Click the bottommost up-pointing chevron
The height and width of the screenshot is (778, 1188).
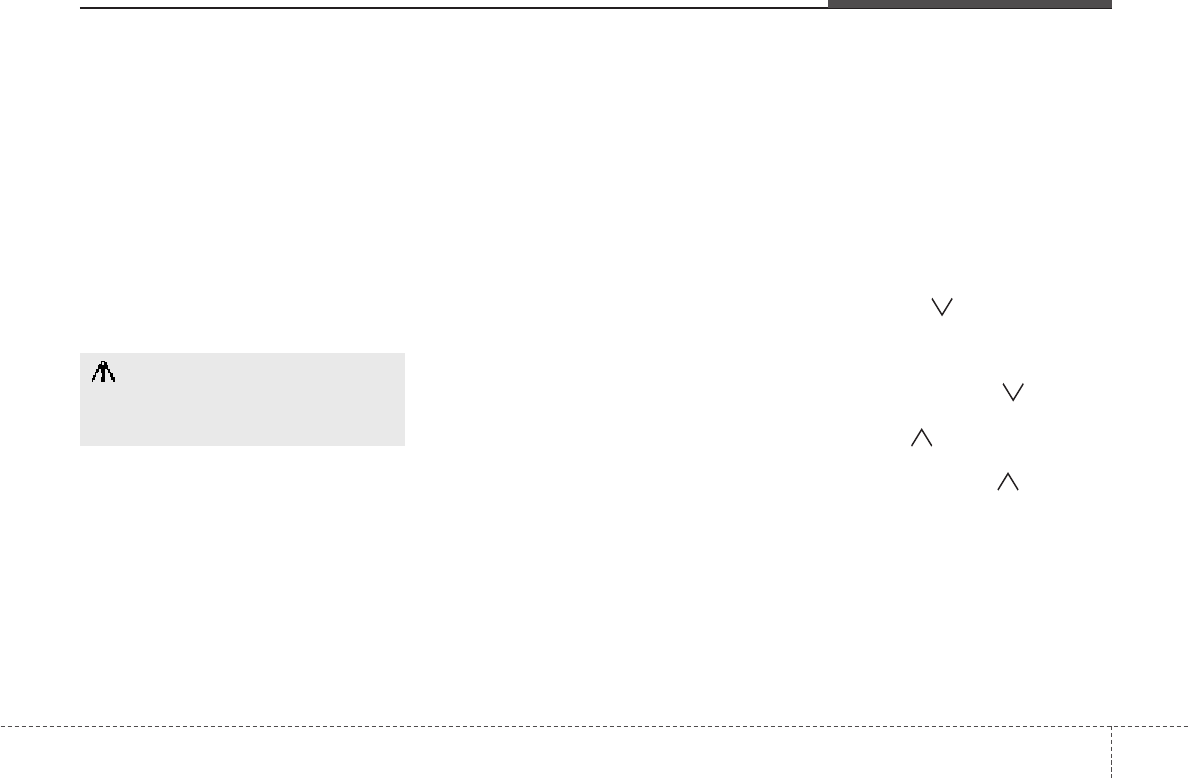1006,483
